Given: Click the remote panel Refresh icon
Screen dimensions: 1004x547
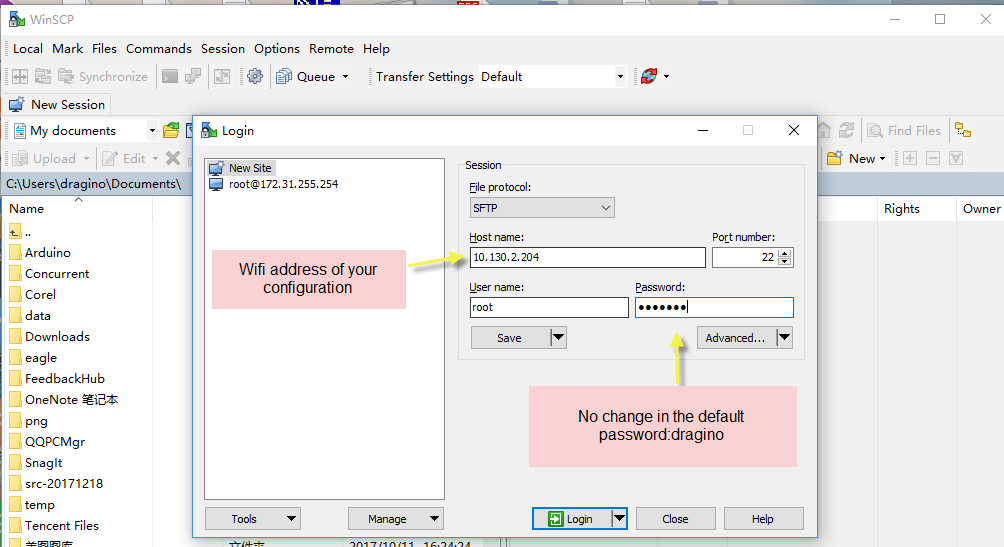Looking at the screenshot, I should coord(846,131).
